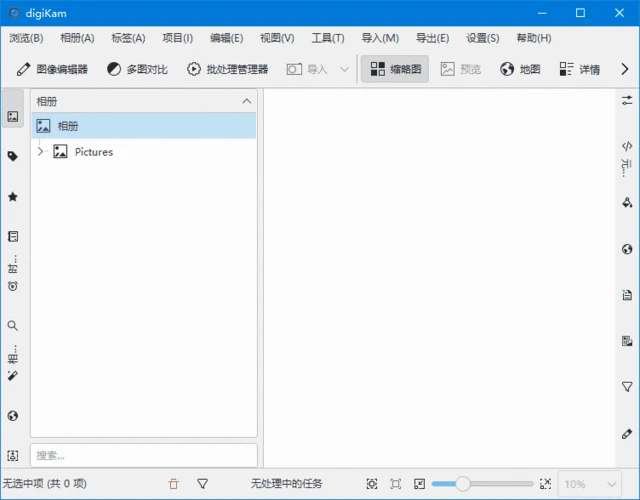
Task: Show more toolbar items with right chevron
Action: (625, 69)
